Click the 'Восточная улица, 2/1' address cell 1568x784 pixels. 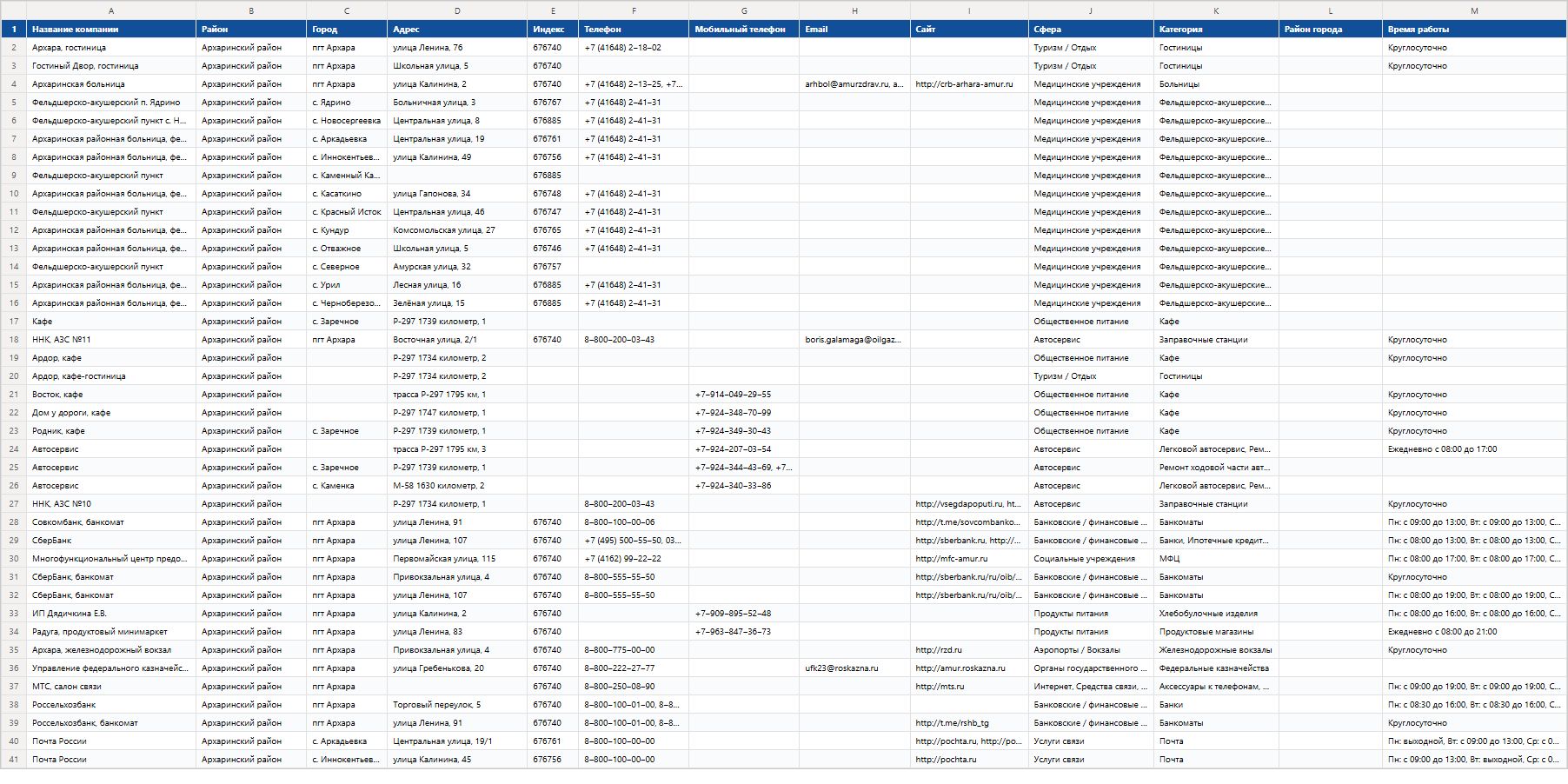(457, 340)
